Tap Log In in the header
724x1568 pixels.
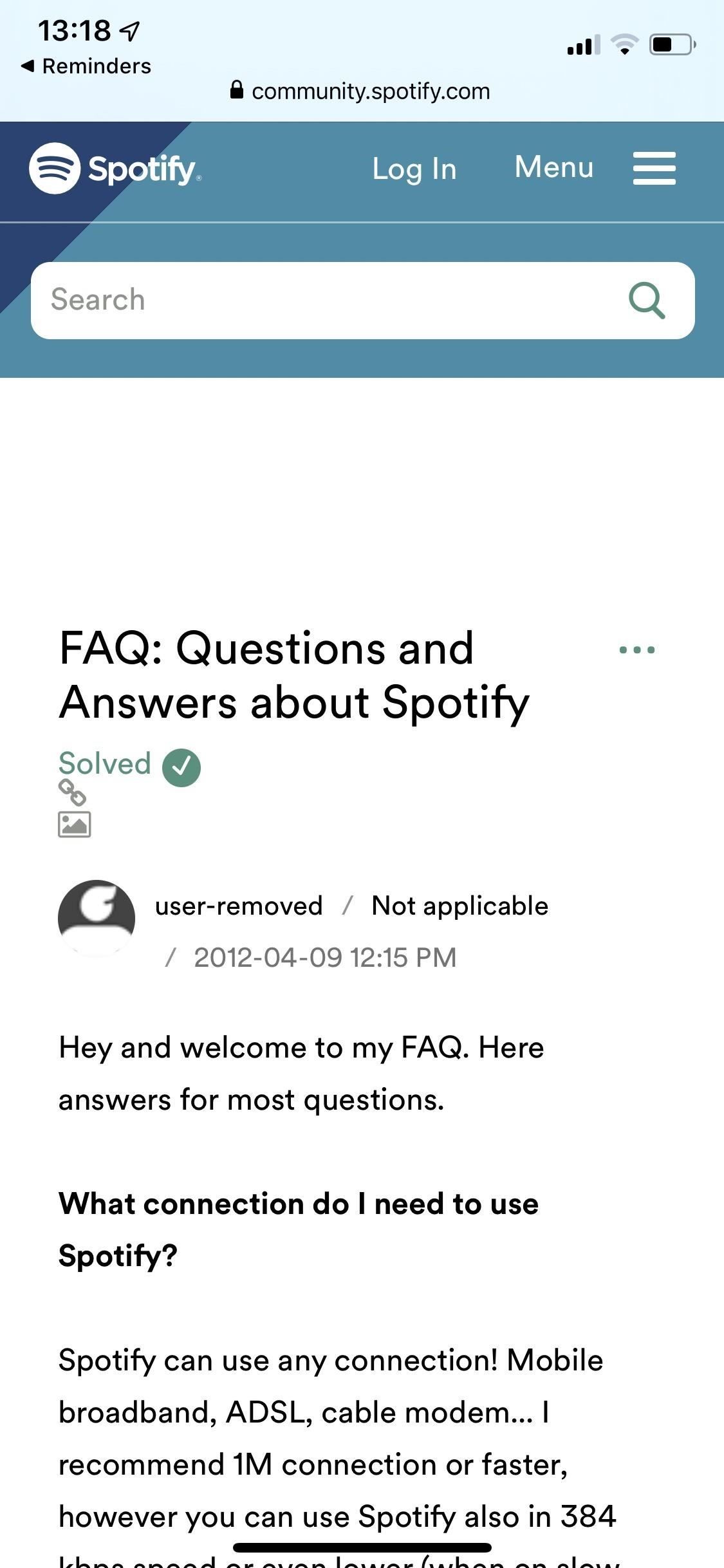(414, 169)
